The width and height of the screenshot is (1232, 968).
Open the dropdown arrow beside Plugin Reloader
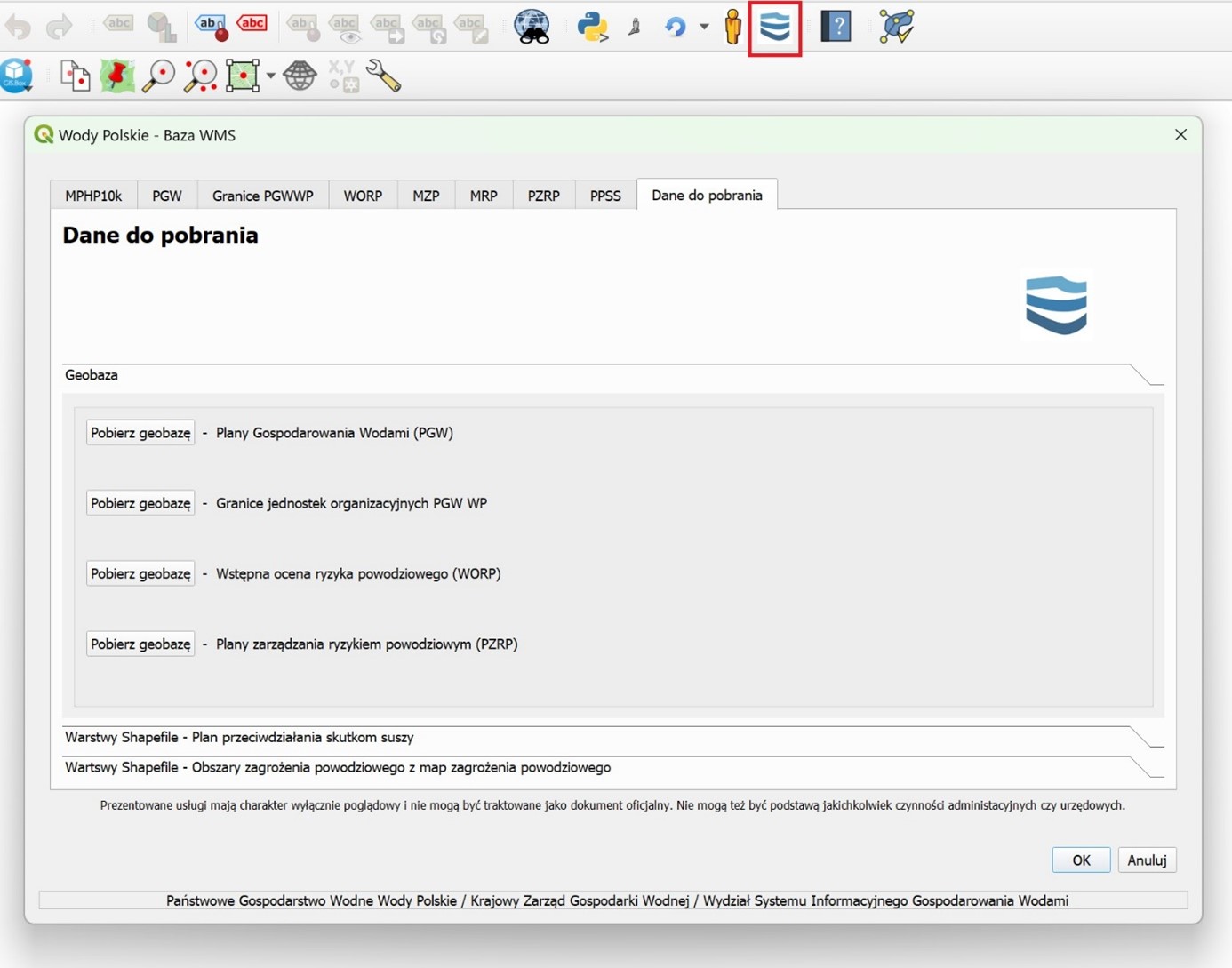pos(704,27)
